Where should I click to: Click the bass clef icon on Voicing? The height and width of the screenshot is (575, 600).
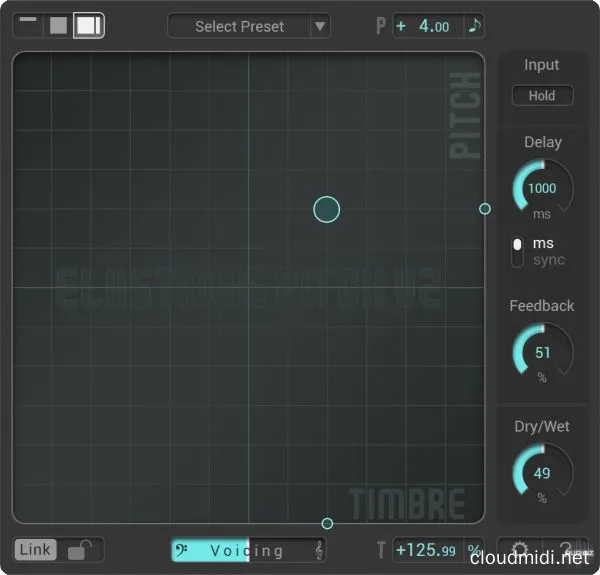(182, 550)
